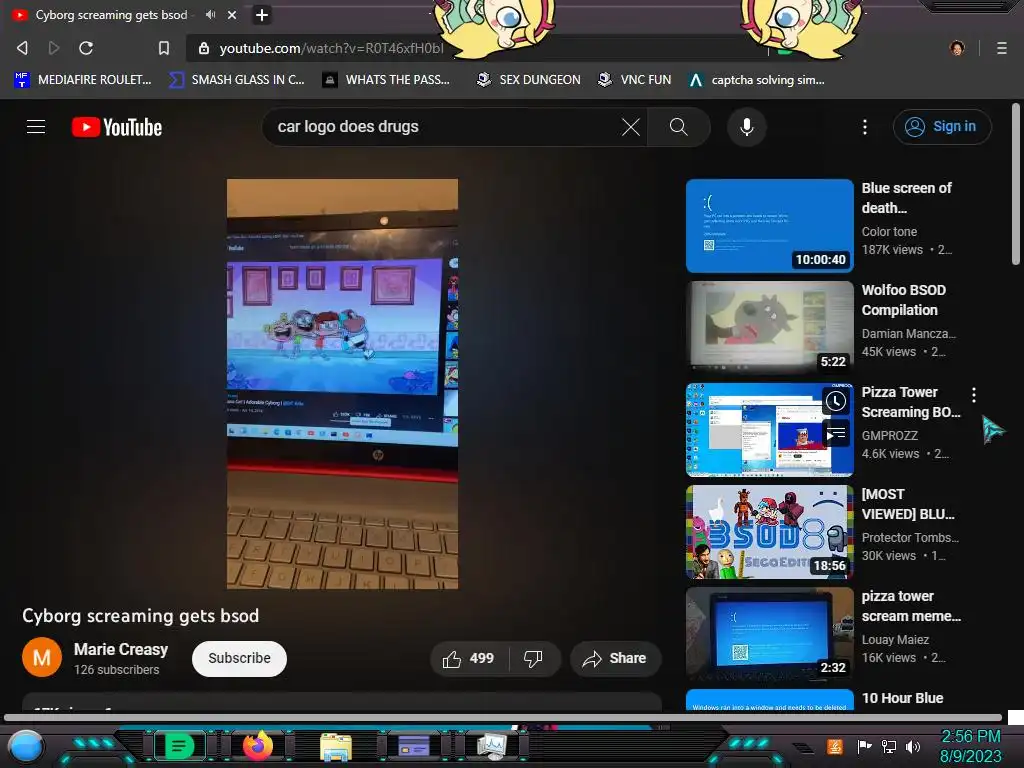Share the video
The height and width of the screenshot is (768, 1024).
point(615,658)
